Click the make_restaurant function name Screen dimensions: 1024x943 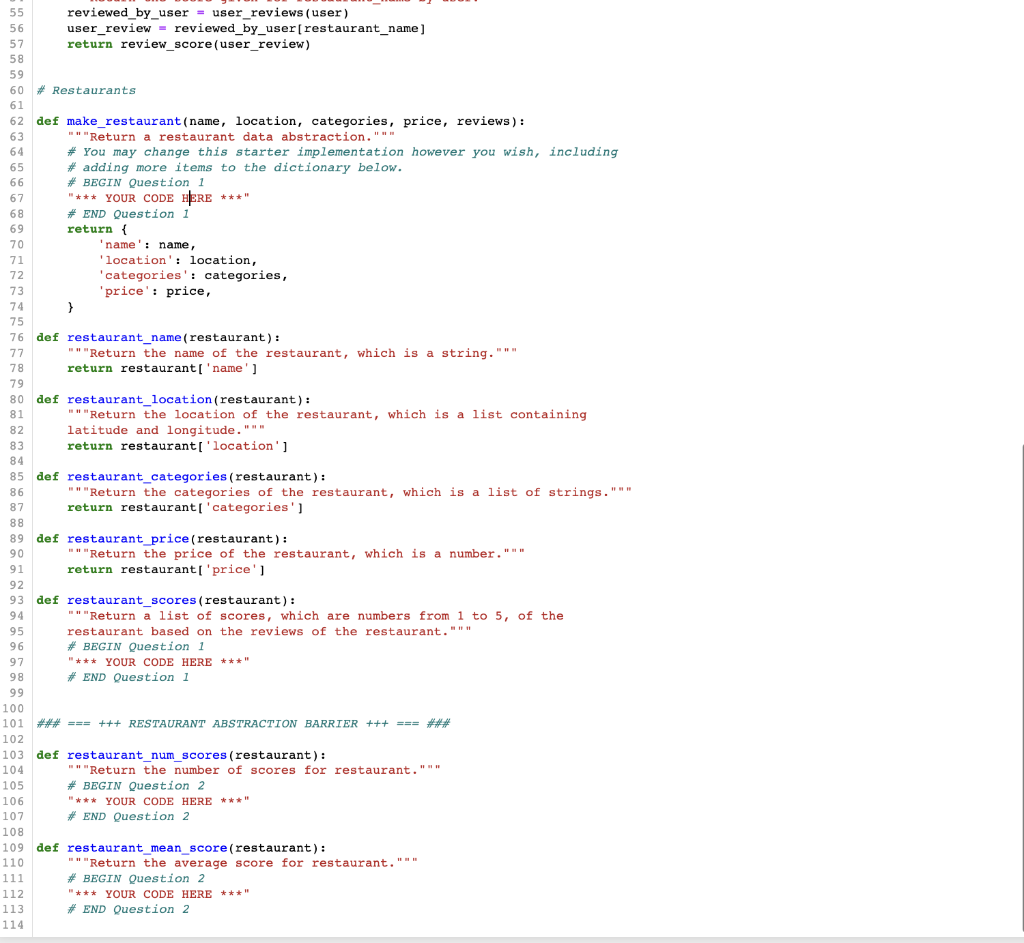click(122, 120)
